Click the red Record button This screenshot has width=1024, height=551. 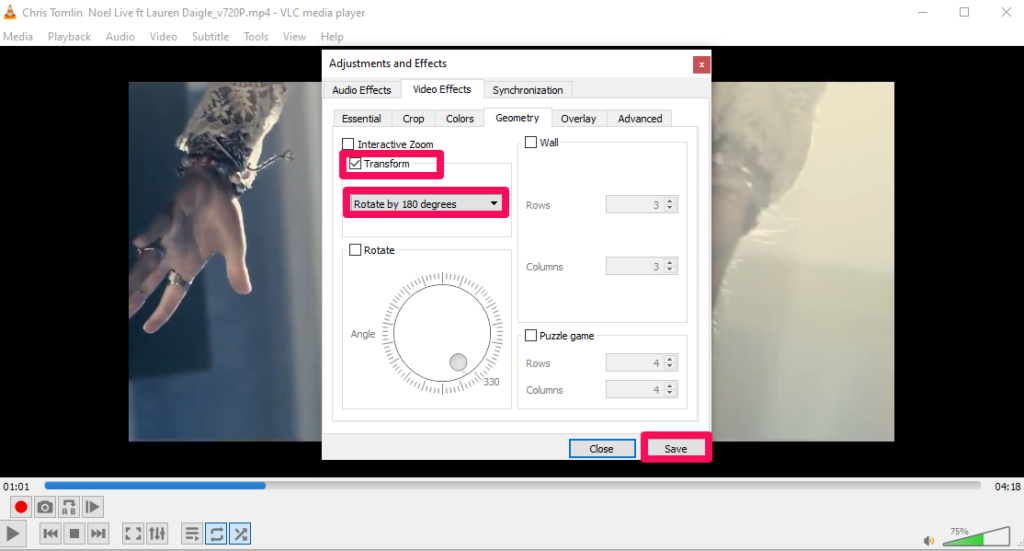[21, 507]
